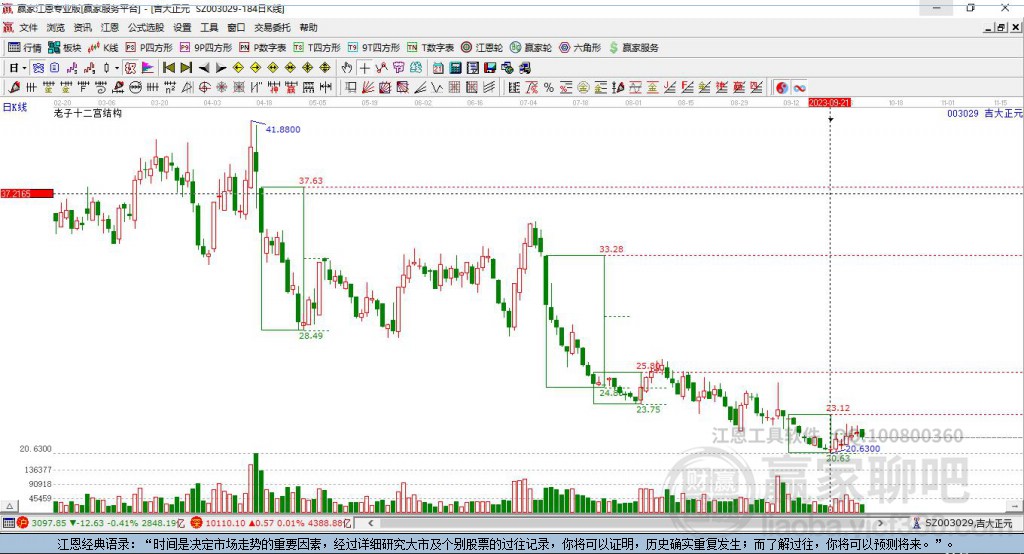This screenshot has width=1024, height=554.
Task: Click the 33.28 resistance price label
Action: point(611,249)
